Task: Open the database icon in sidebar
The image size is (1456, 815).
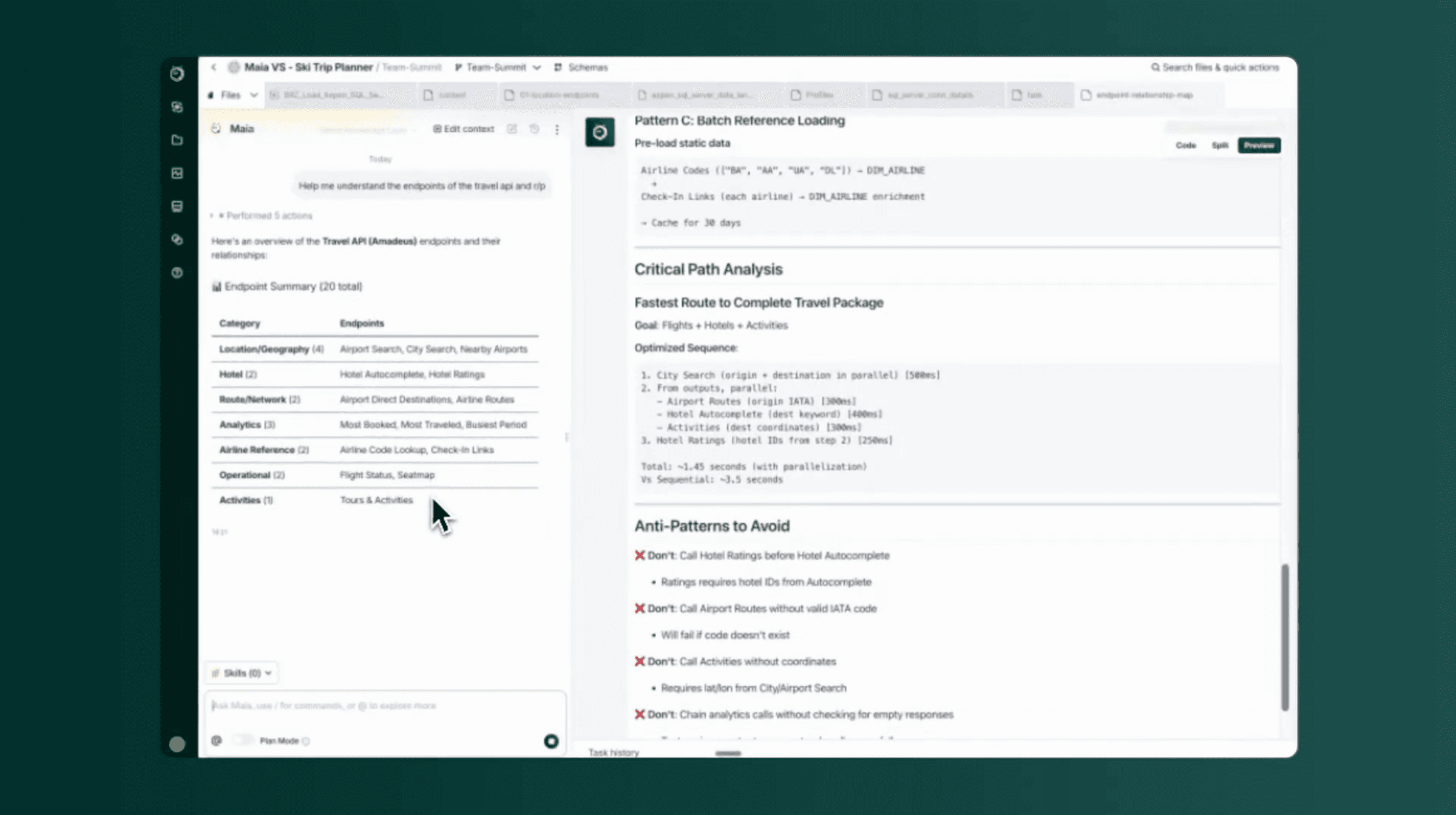Action: click(177, 206)
